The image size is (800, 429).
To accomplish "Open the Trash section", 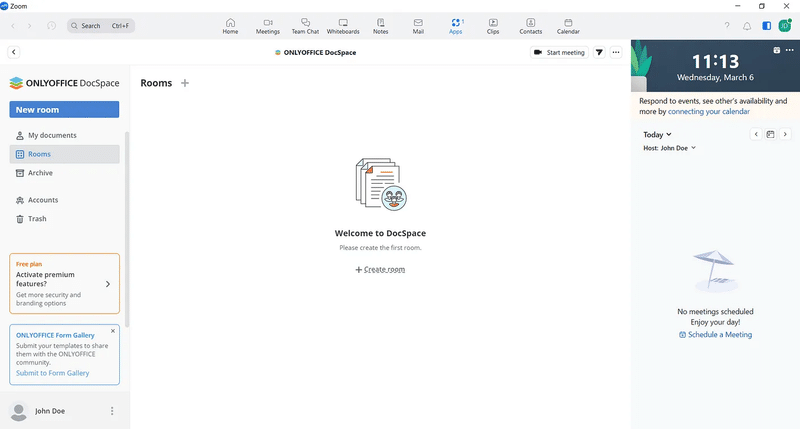I will tap(64, 219).
